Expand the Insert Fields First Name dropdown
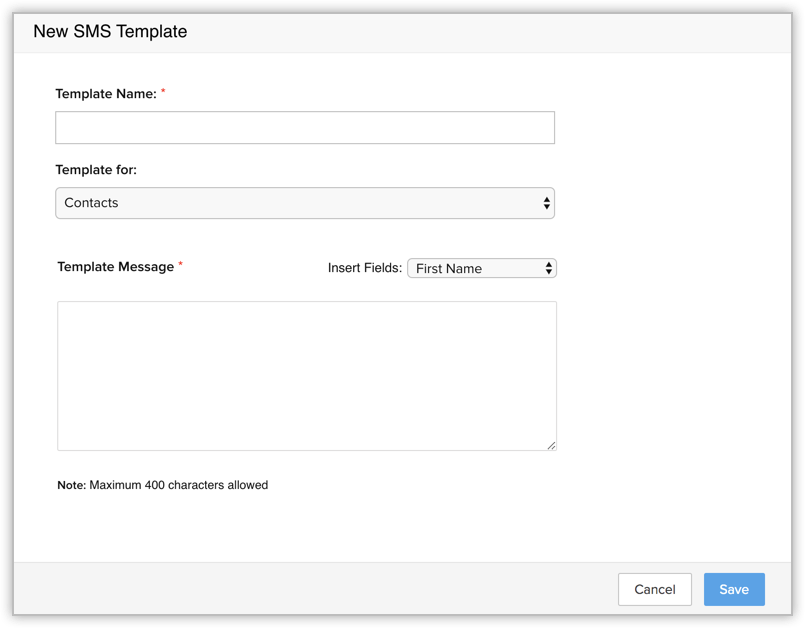Image resolution: width=805 pixels, height=628 pixels. click(481, 268)
